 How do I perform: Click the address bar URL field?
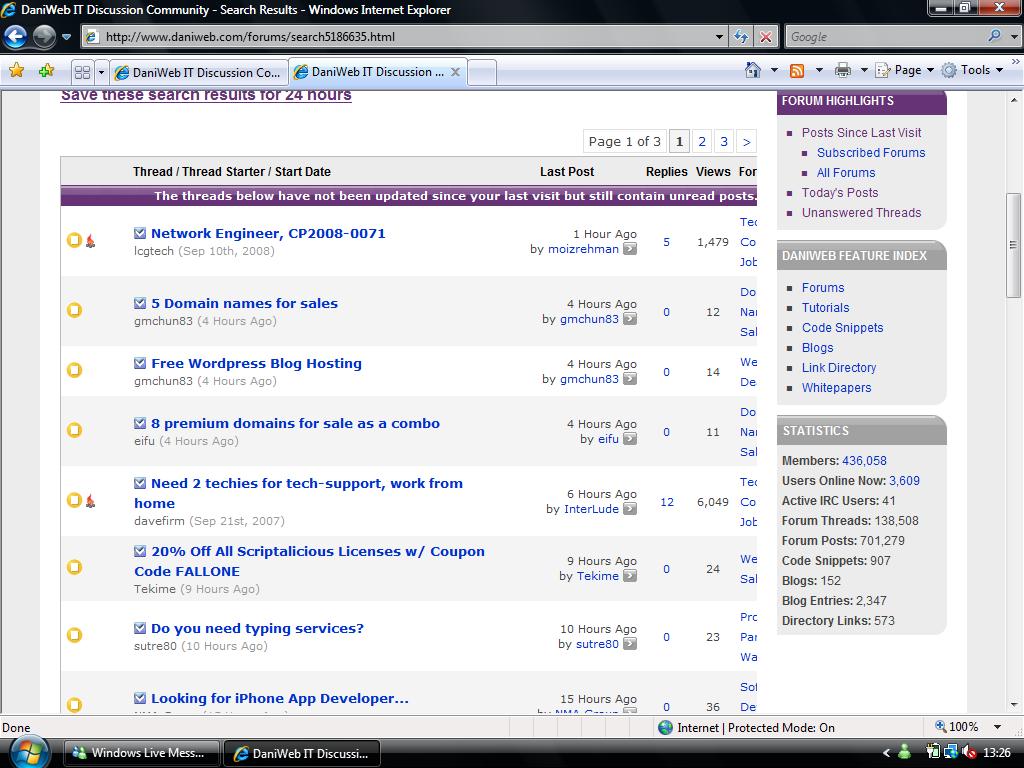[x=405, y=37]
